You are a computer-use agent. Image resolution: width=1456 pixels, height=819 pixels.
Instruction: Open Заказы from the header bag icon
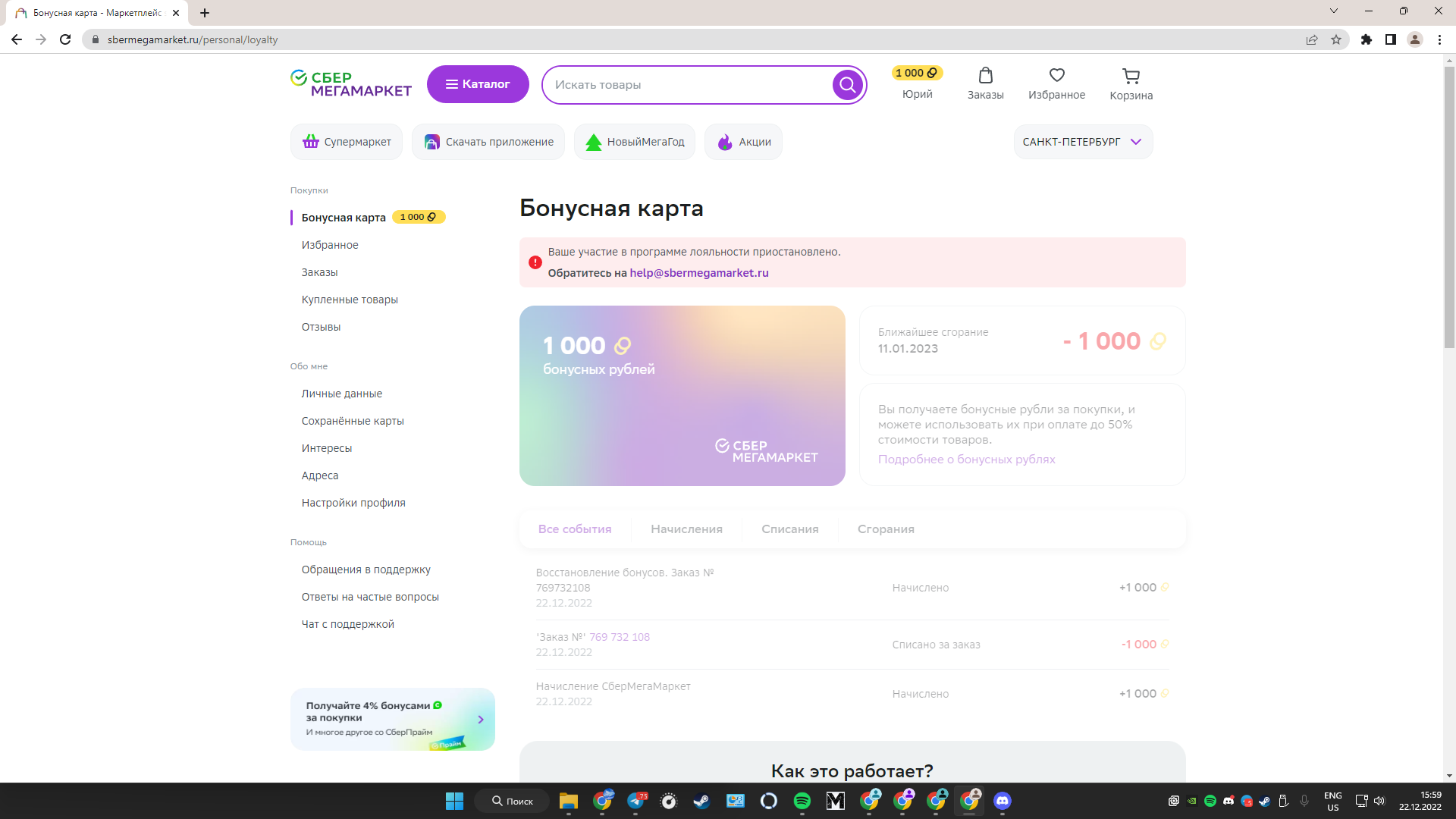click(985, 83)
